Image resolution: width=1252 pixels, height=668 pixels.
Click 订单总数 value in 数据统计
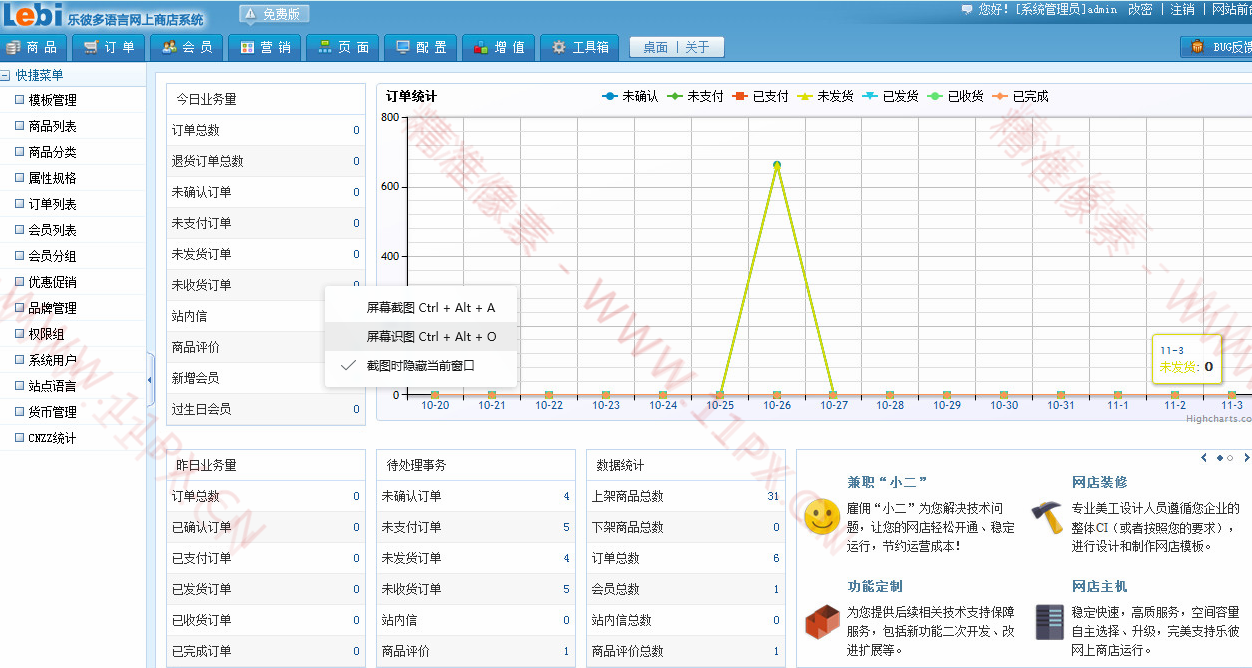[x=776, y=558]
